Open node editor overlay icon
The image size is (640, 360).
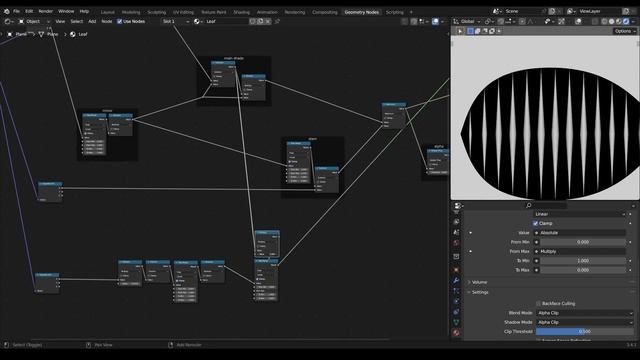pyautogui.click(x=436, y=21)
